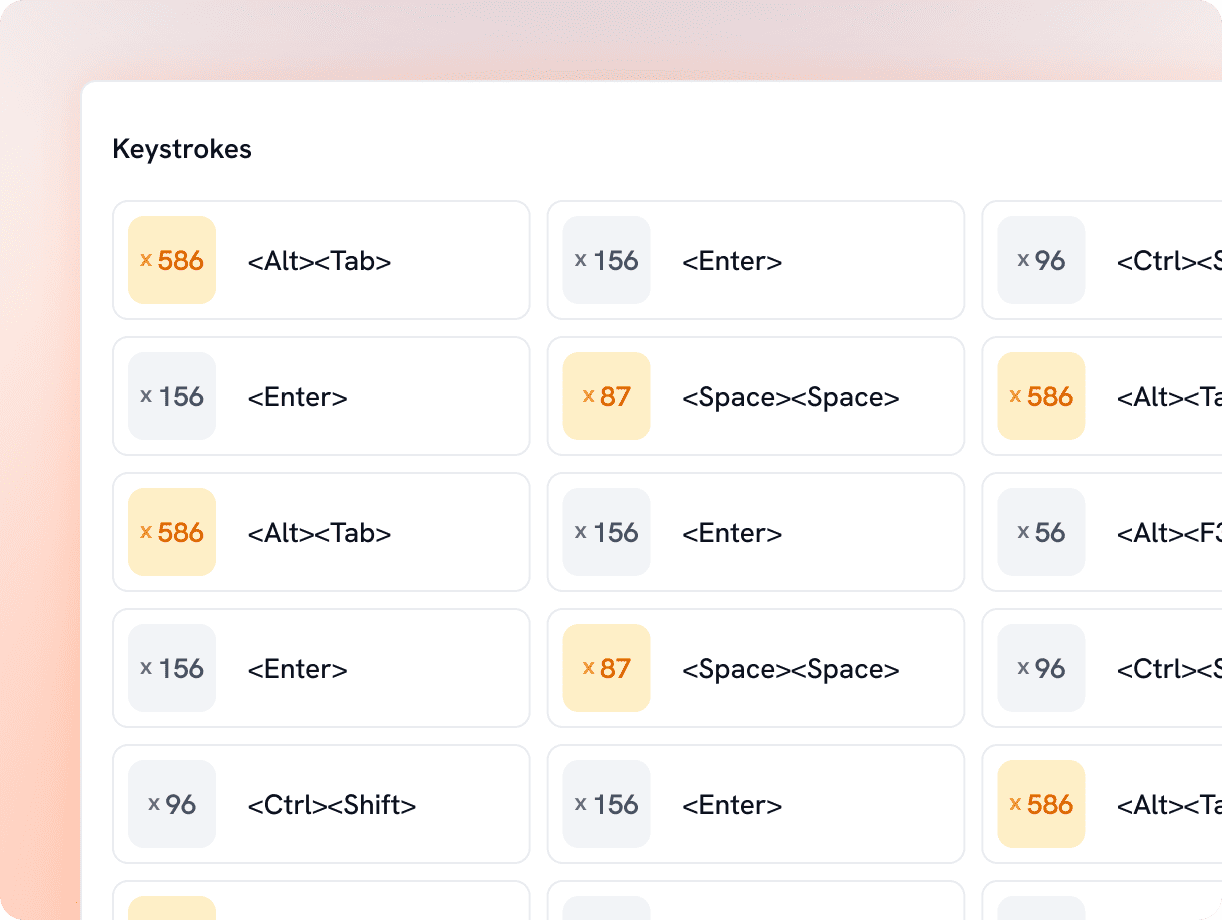The image size is (1222, 920).
Task: Click the x 156 badge in the third row
Action: [x=607, y=532]
